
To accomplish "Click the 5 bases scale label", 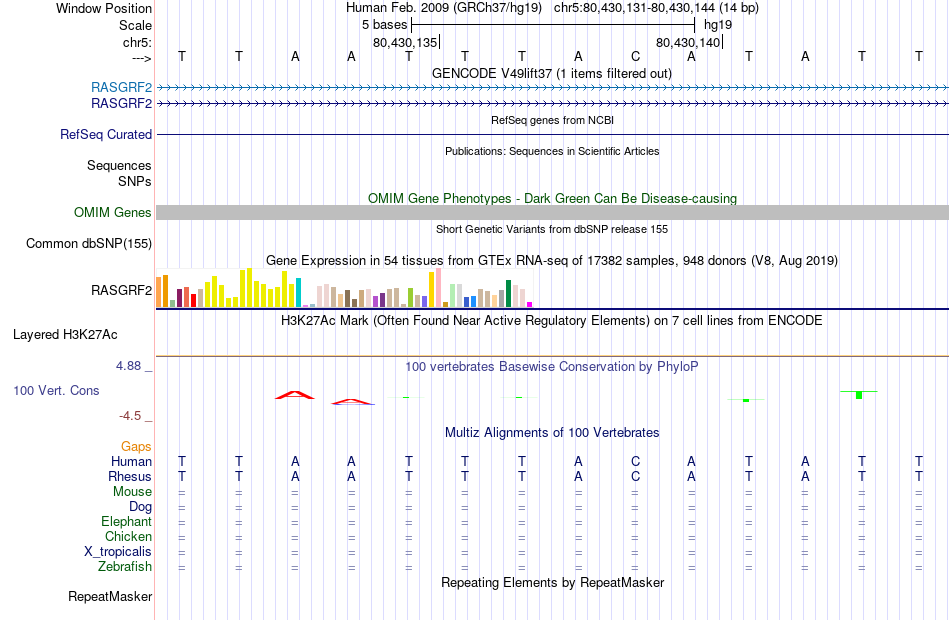I will tap(385, 25).
